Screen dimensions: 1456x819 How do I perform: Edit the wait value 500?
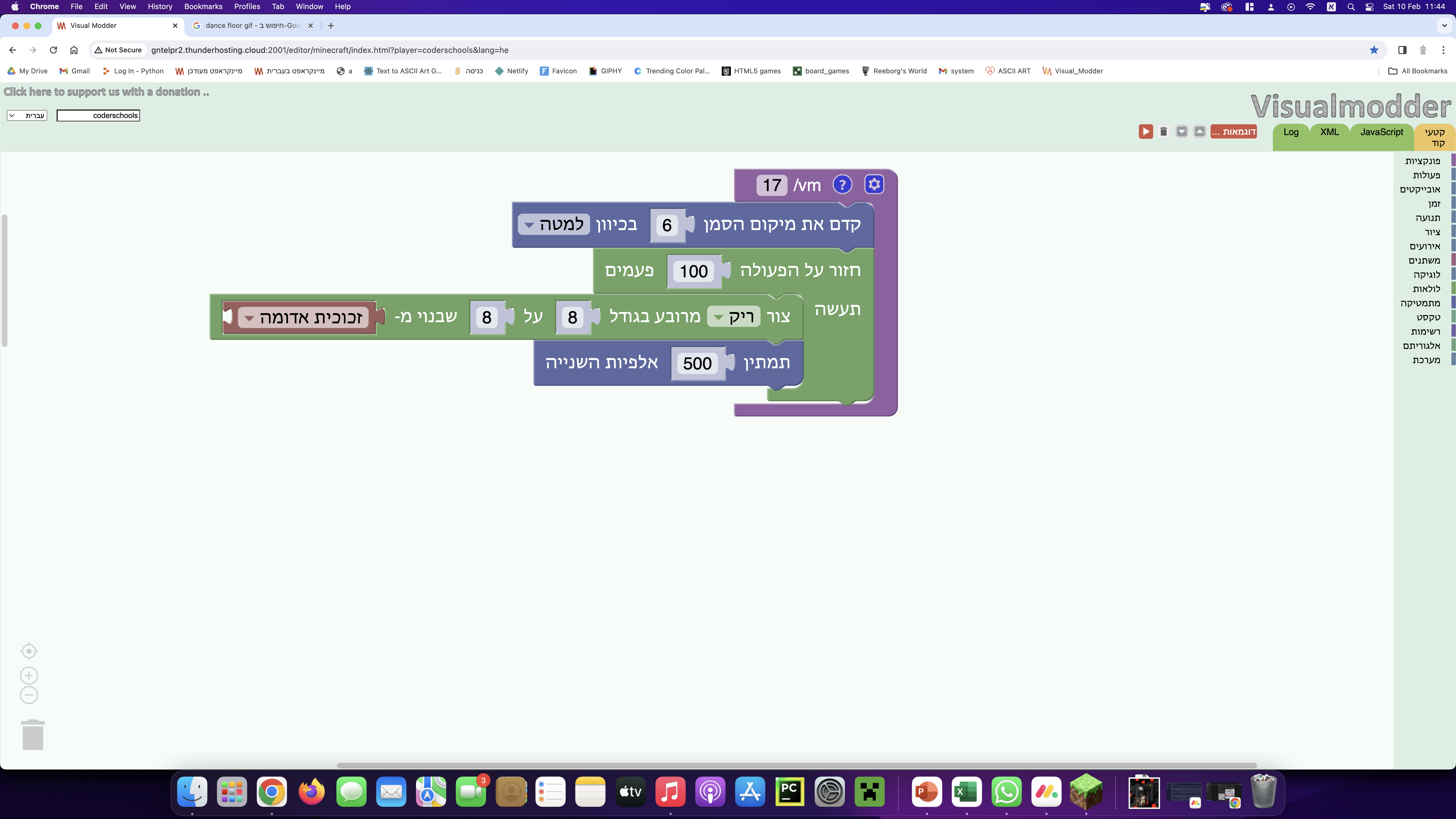point(697,363)
